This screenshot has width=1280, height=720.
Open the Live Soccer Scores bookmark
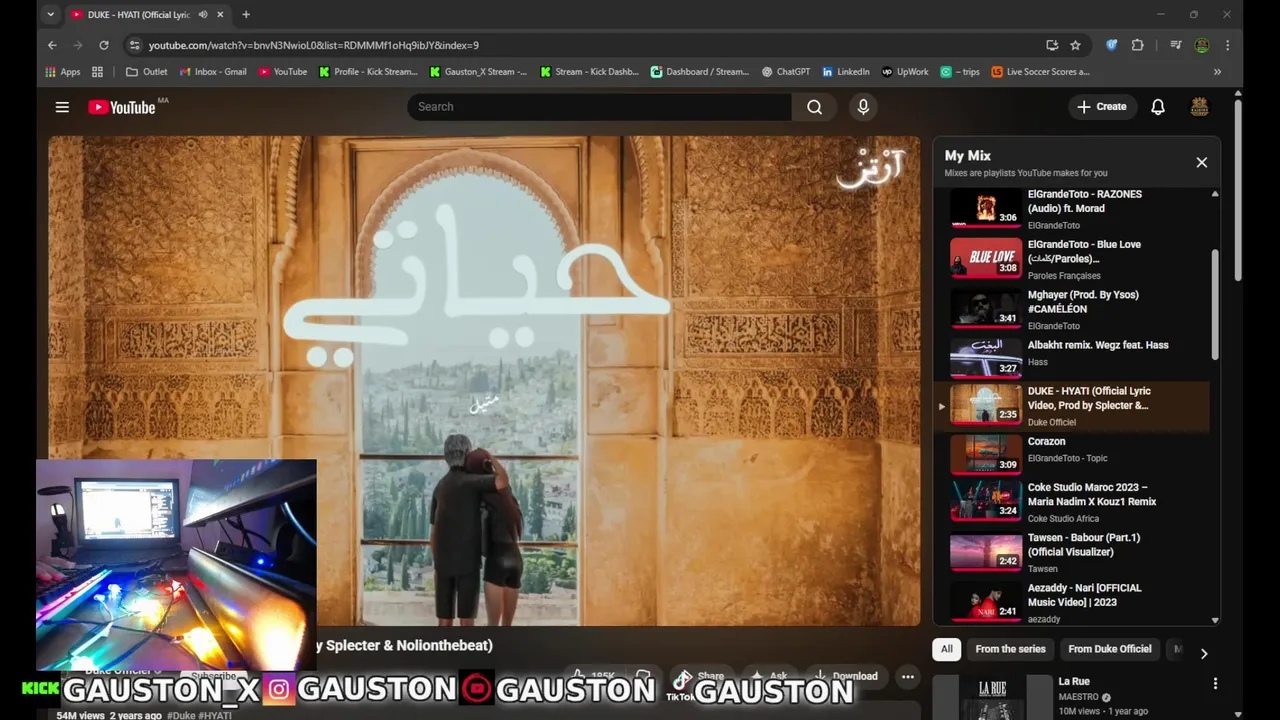point(1040,72)
